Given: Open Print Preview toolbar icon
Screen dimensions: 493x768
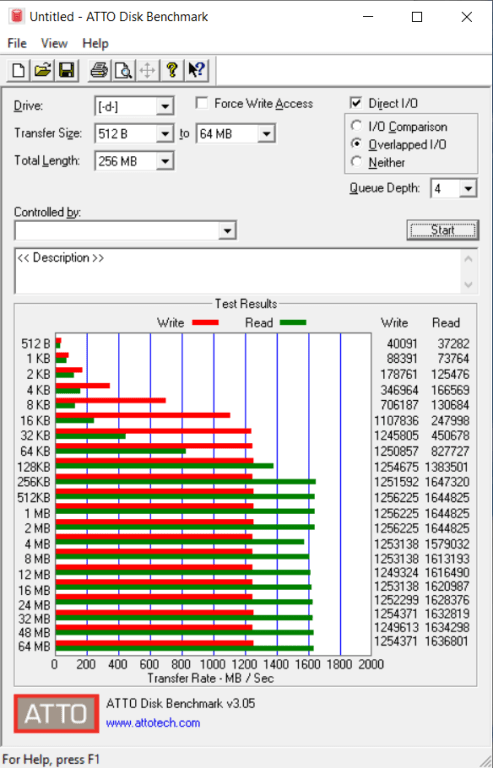Looking at the screenshot, I should click(123, 70).
